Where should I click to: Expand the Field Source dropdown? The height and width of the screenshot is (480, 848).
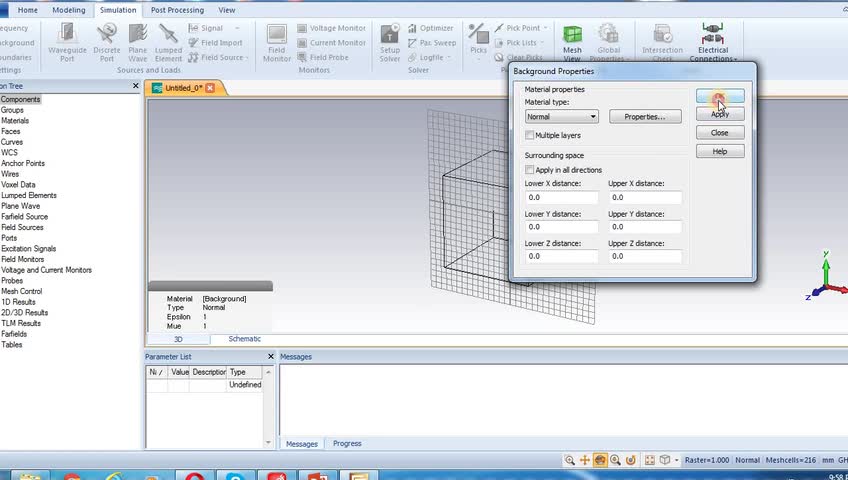tap(247, 57)
